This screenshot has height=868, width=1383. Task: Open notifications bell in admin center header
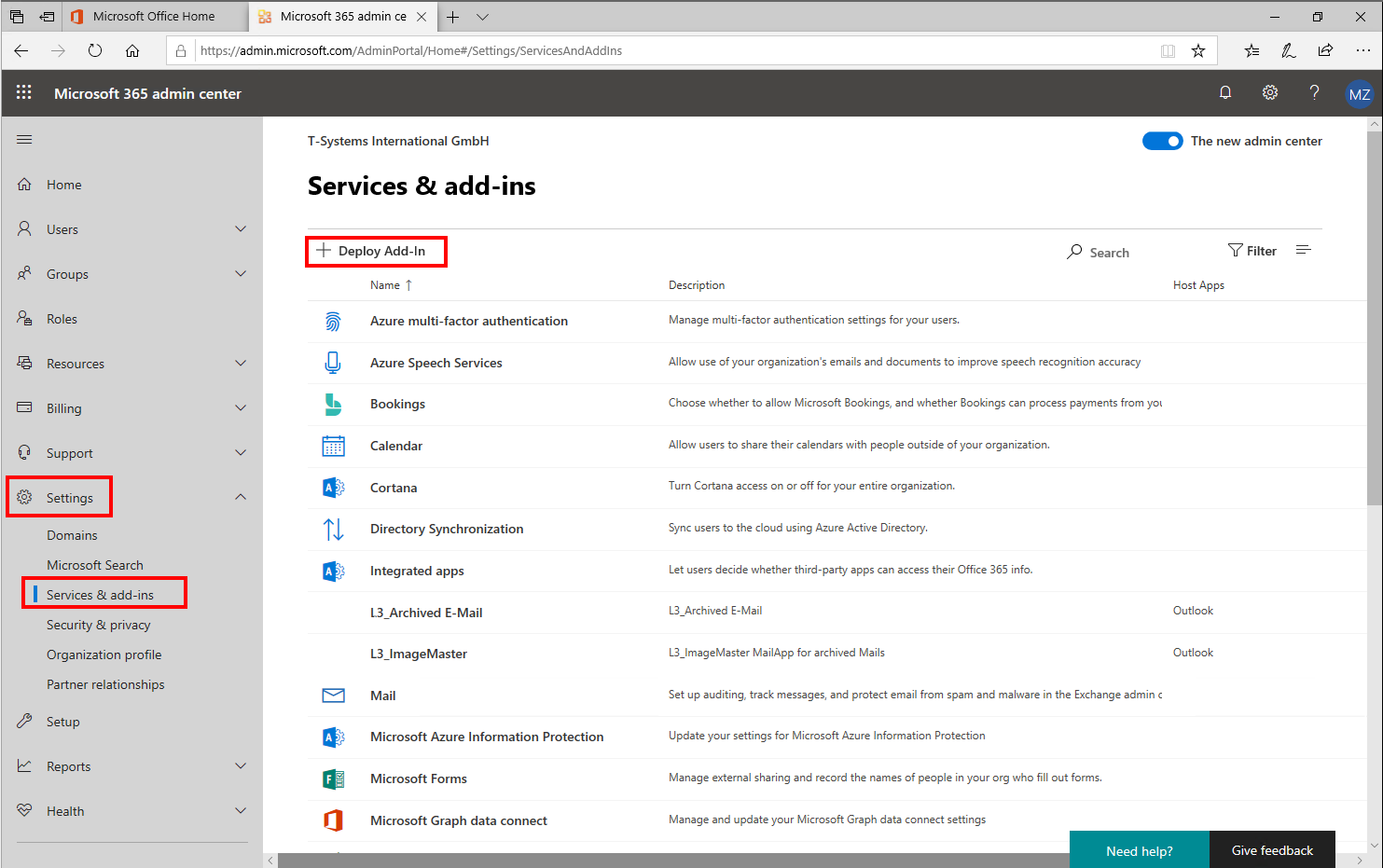click(x=1225, y=92)
